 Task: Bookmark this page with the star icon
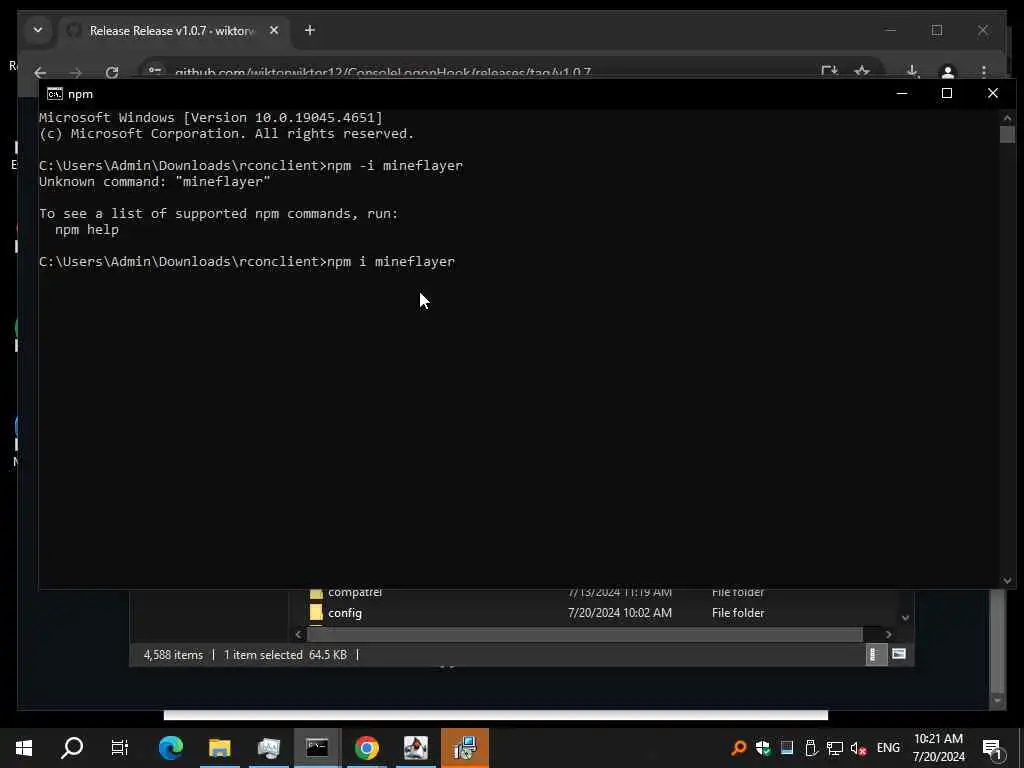point(862,71)
